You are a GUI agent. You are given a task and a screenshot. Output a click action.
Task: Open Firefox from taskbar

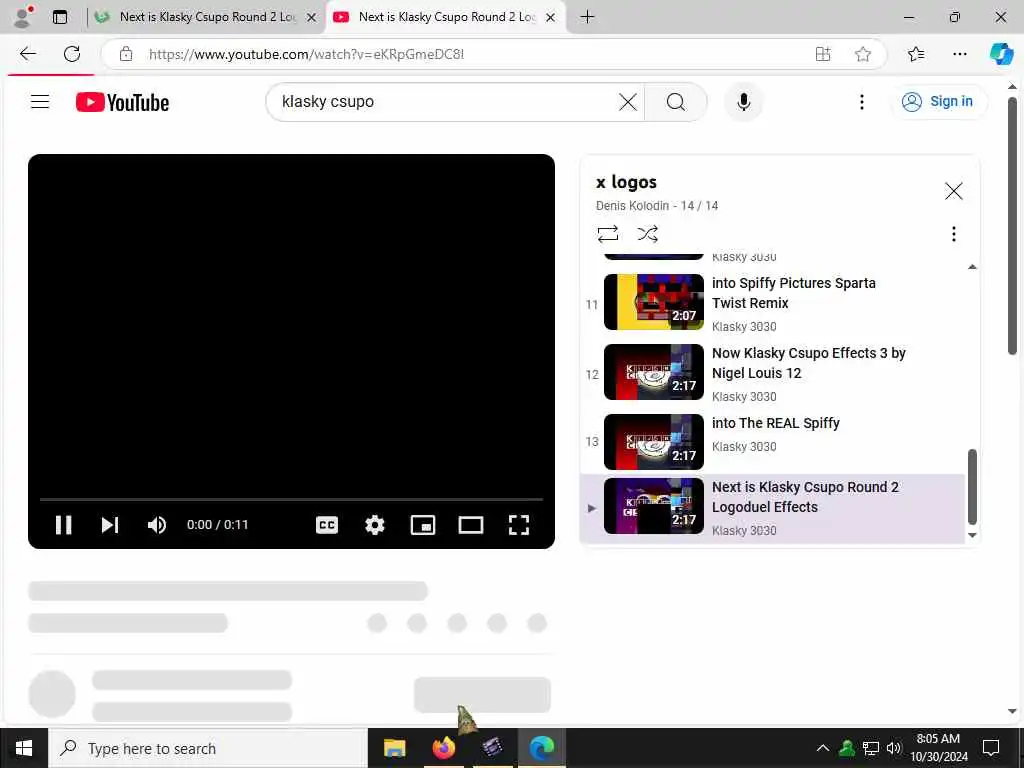click(x=443, y=748)
